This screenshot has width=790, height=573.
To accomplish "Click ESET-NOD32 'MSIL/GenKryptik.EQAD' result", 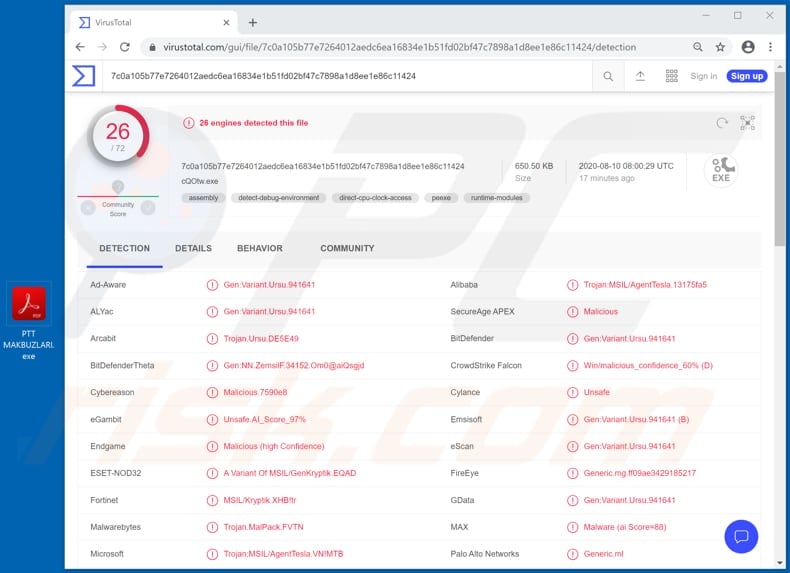I will pyautogui.click(x=290, y=473).
